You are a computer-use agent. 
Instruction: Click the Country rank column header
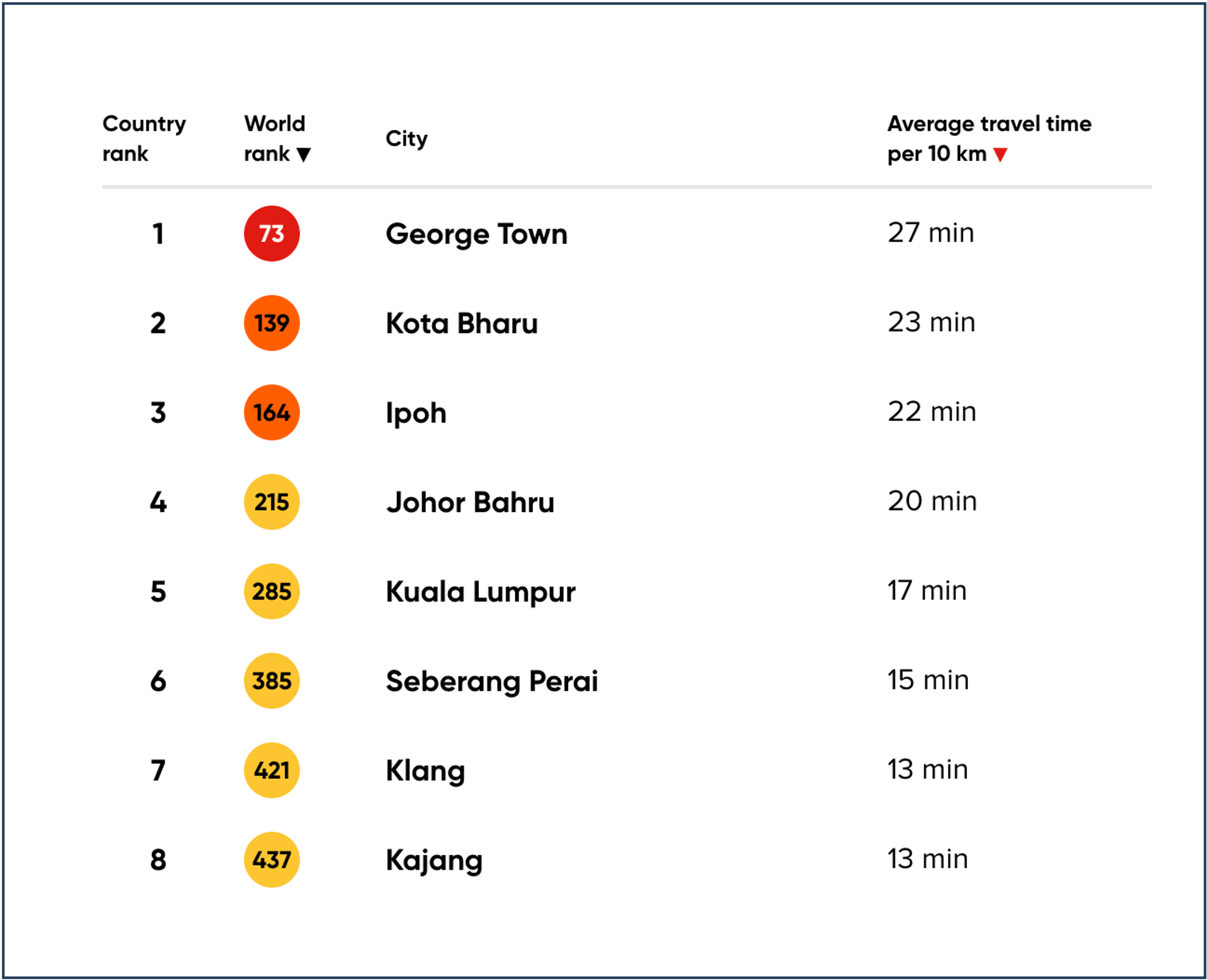click(x=144, y=138)
